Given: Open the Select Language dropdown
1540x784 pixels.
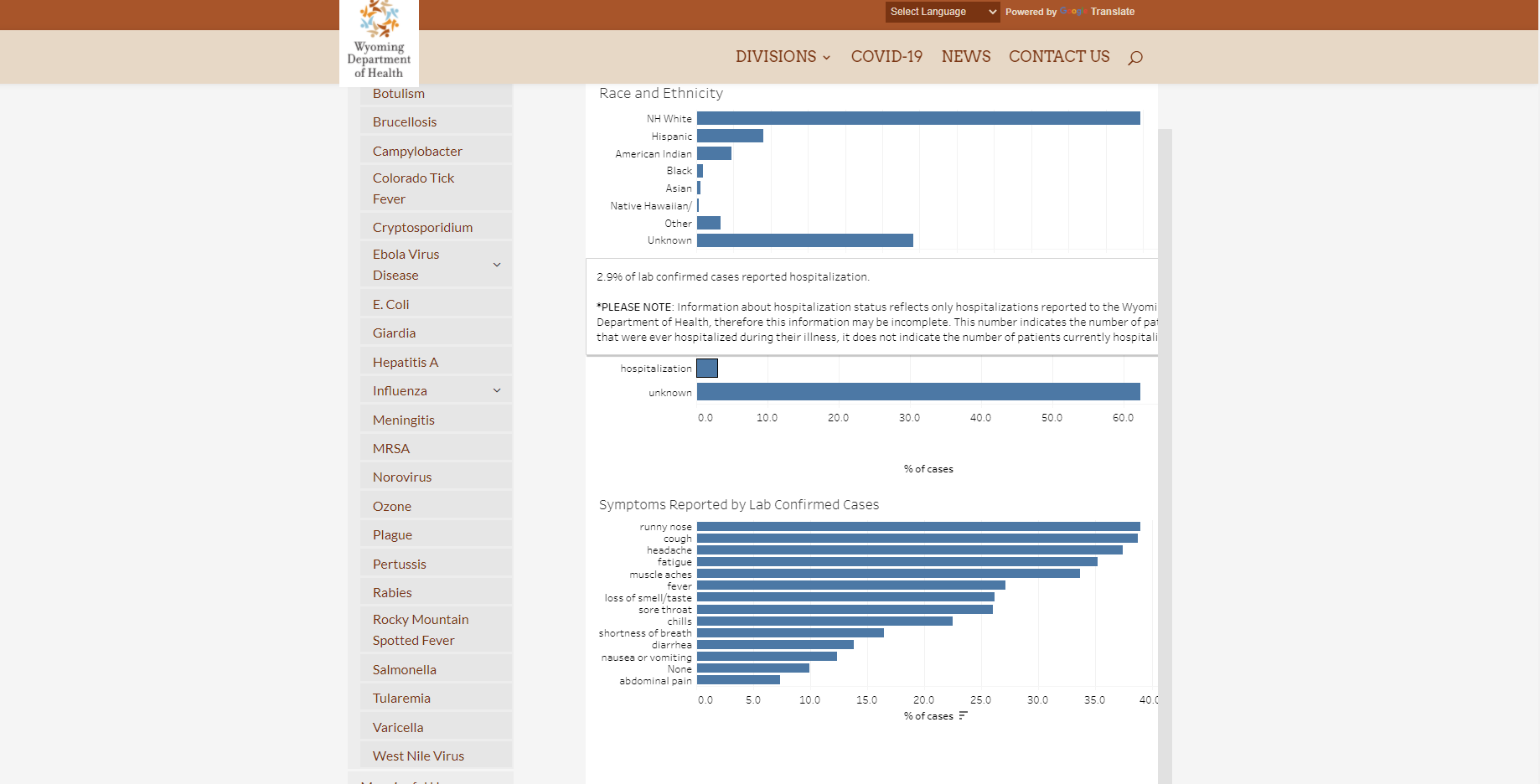Looking at the screenshot, I should [x=943, y=12].
